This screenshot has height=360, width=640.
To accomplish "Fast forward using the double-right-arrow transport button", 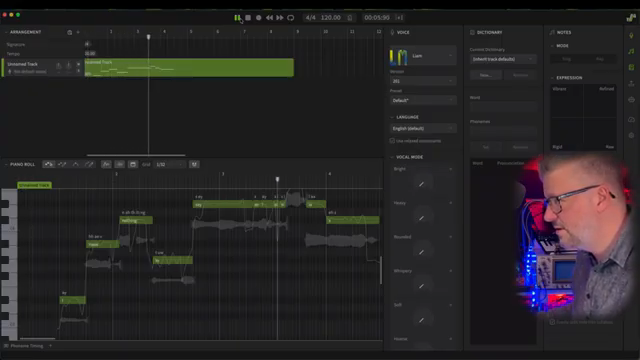I will click(x=280, y=18).
